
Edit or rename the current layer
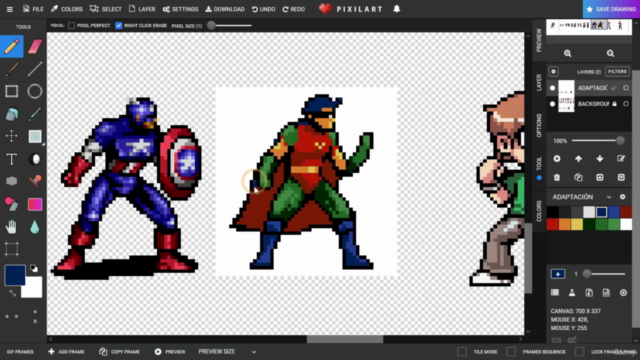[x=621, y=159]
